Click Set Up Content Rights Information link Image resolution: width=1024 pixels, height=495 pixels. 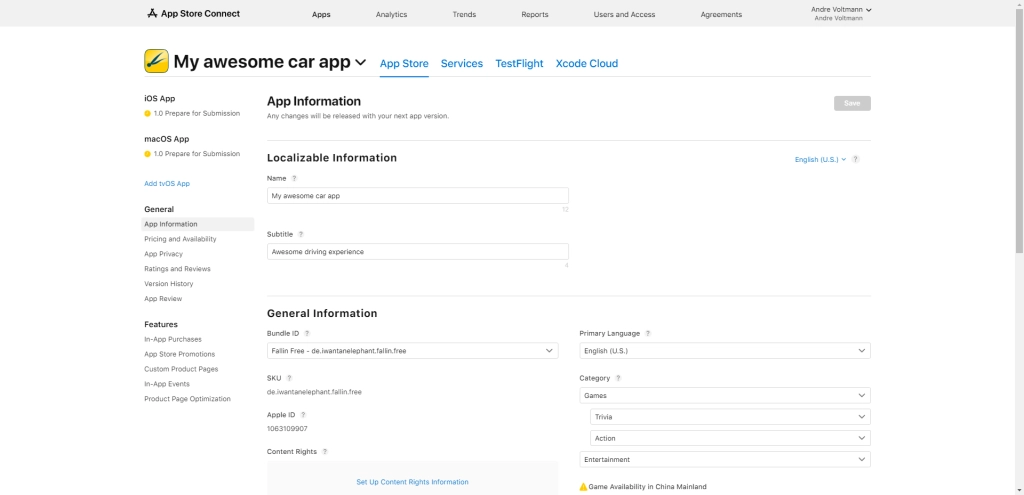(412, 482)
